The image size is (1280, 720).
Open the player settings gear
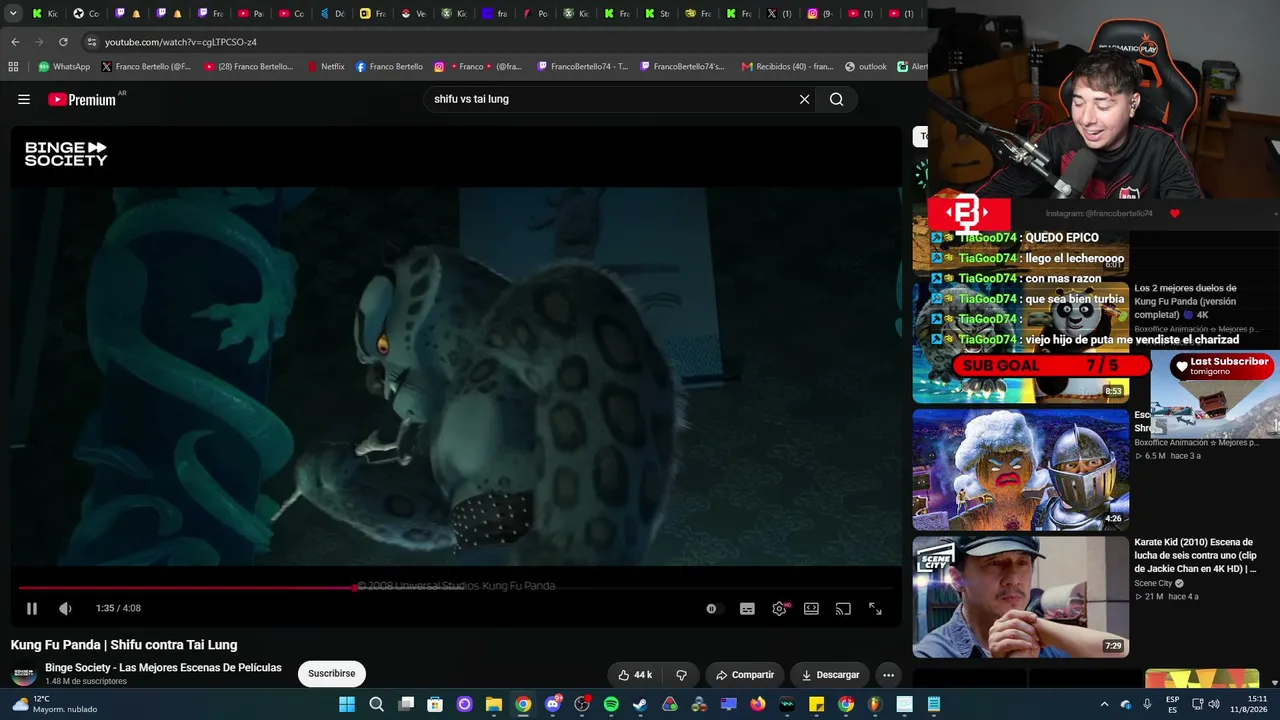(x=779, y=608)
